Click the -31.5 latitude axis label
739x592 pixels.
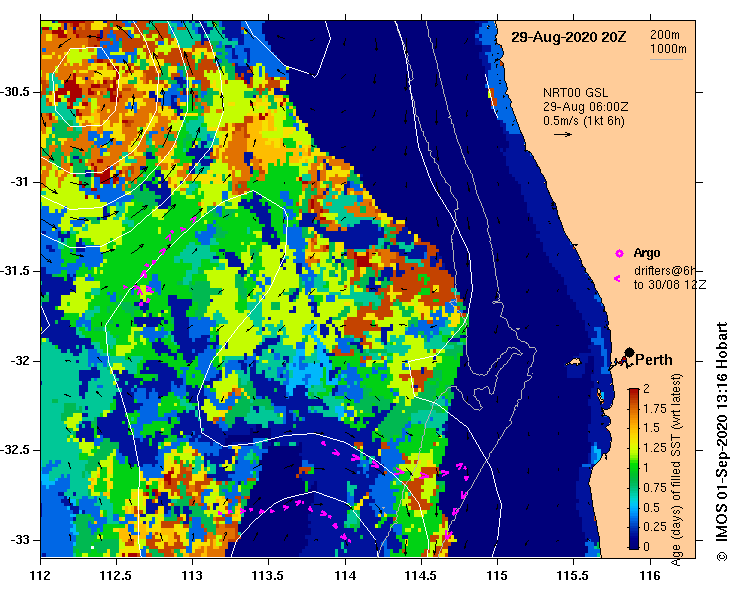point(16,271)
